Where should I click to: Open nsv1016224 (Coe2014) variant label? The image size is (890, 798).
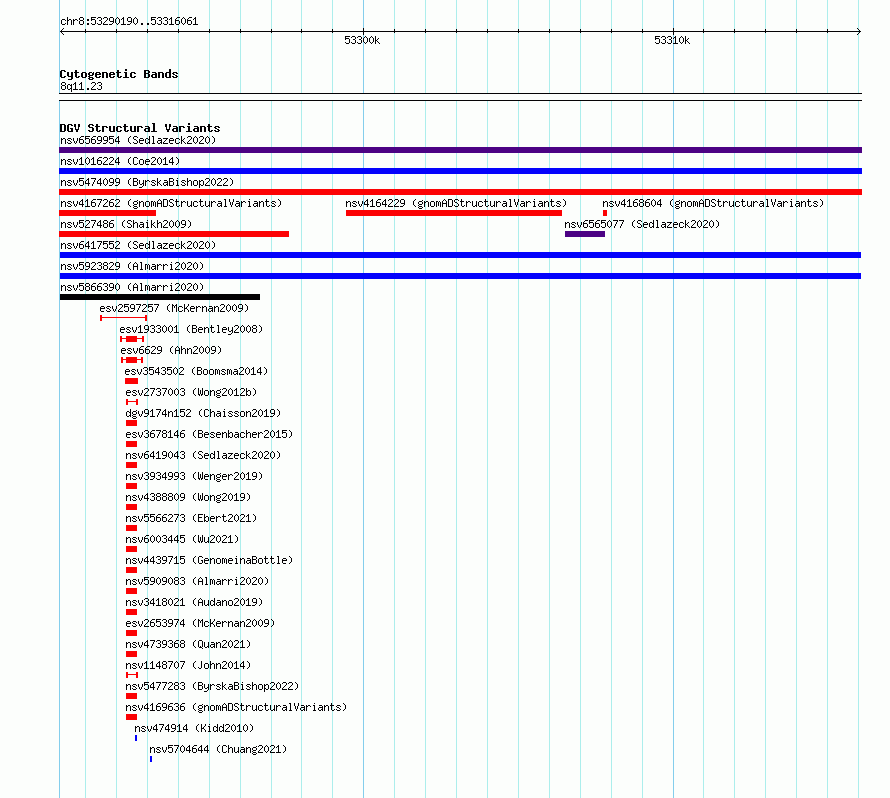[120, 161]
